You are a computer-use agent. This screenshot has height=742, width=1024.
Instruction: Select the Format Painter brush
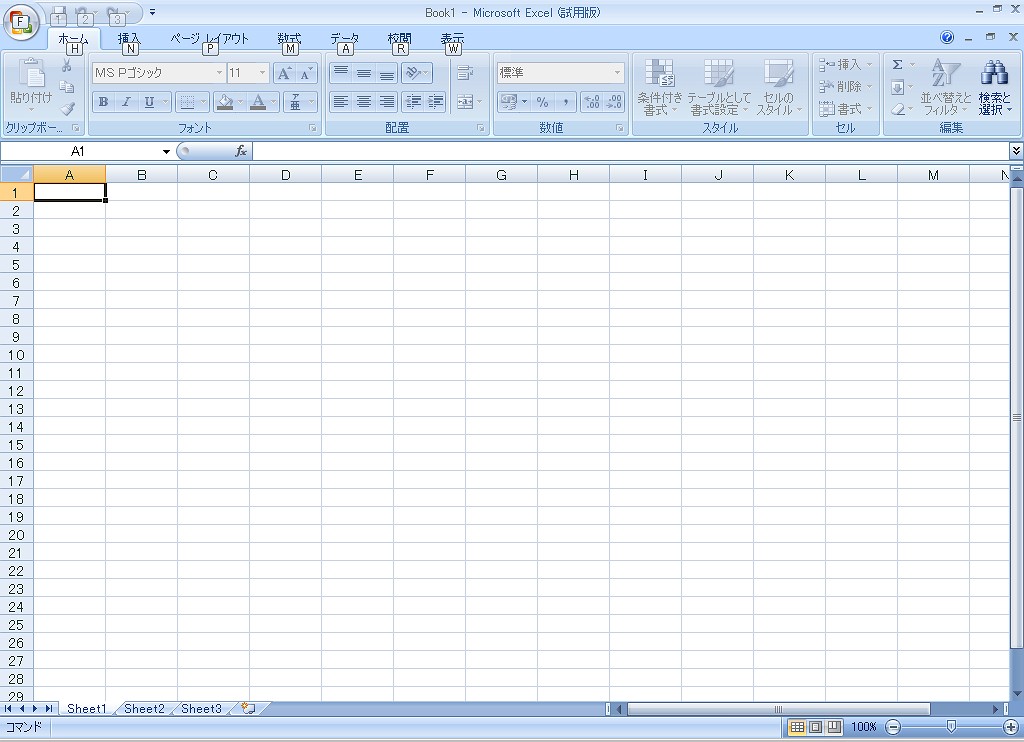67,108
